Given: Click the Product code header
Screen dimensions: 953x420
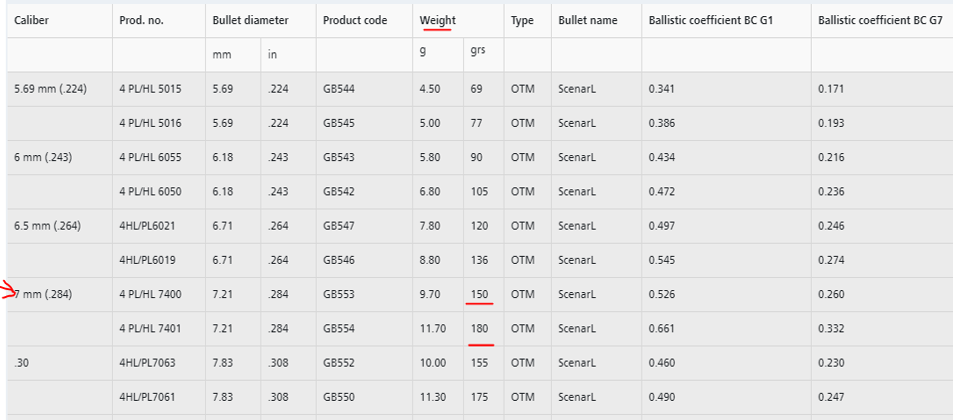Looking at the screenshot, I should coord(354,20).
